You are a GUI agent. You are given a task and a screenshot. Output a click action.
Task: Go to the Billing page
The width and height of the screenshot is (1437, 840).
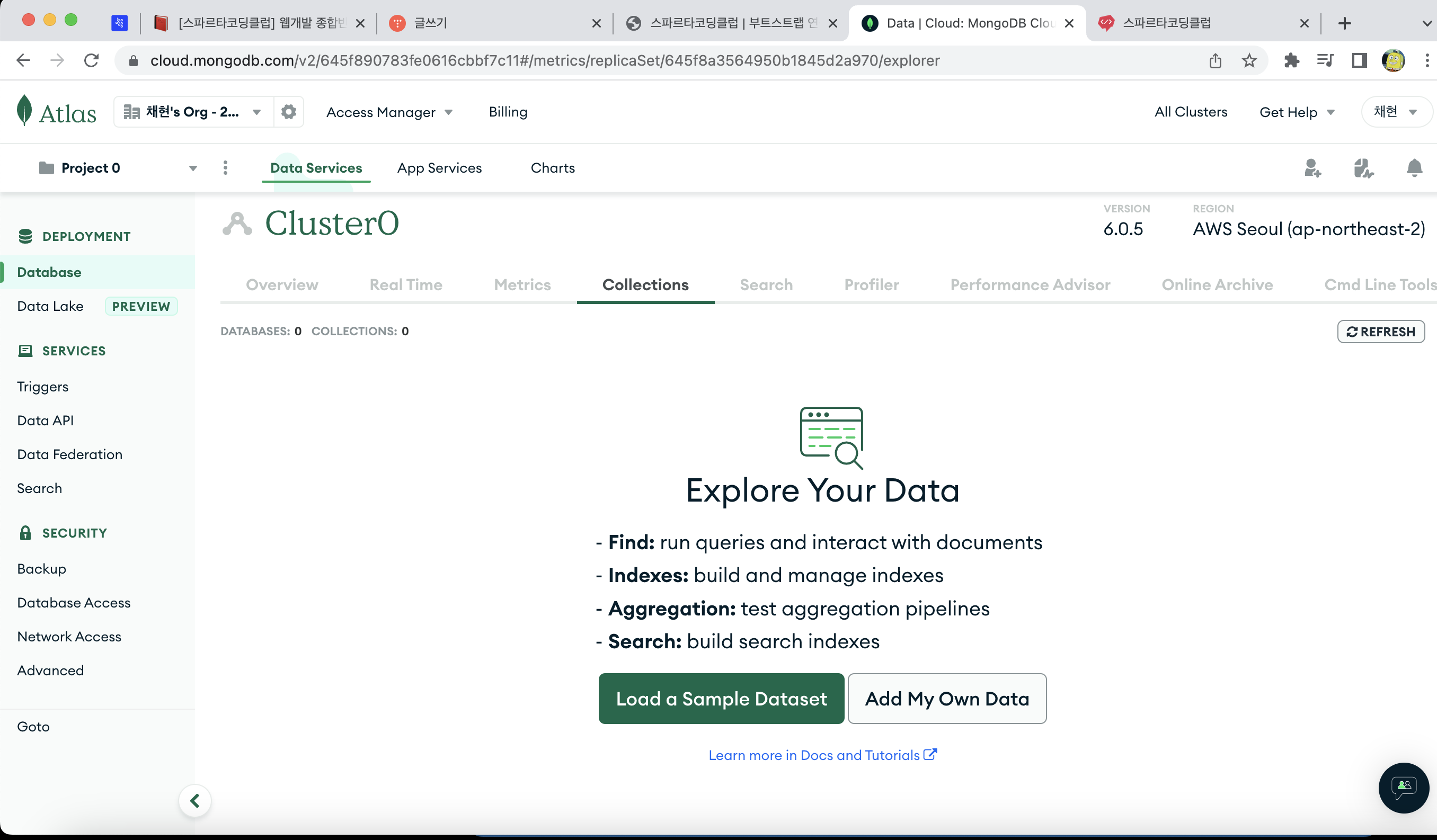coord(508,112)
